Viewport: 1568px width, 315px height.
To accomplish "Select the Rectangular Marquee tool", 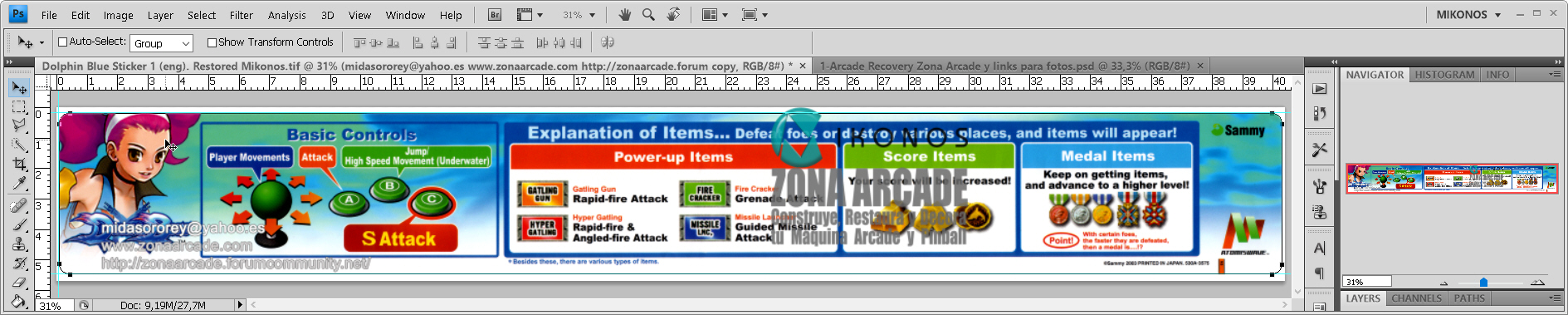I will [19, 106].
